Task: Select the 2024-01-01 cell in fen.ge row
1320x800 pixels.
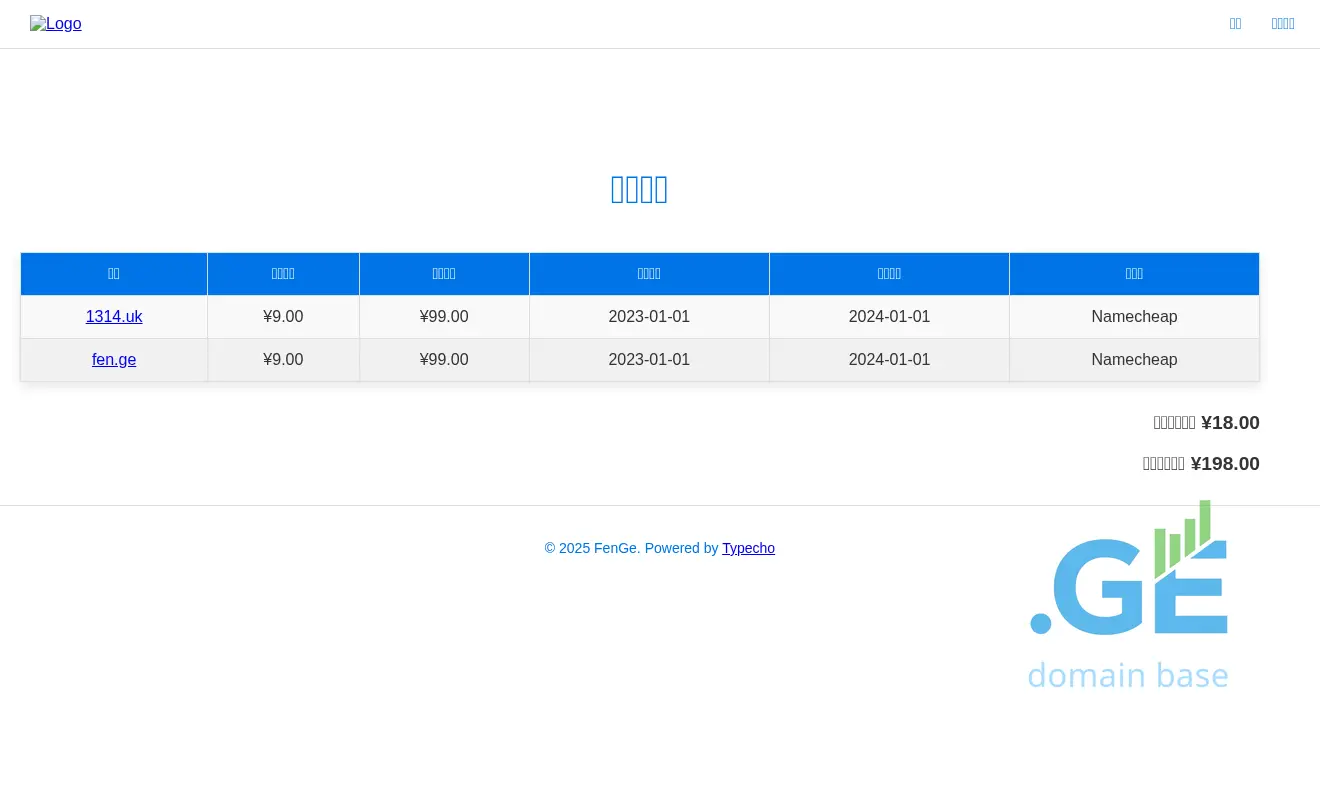Action: (889, 360)
